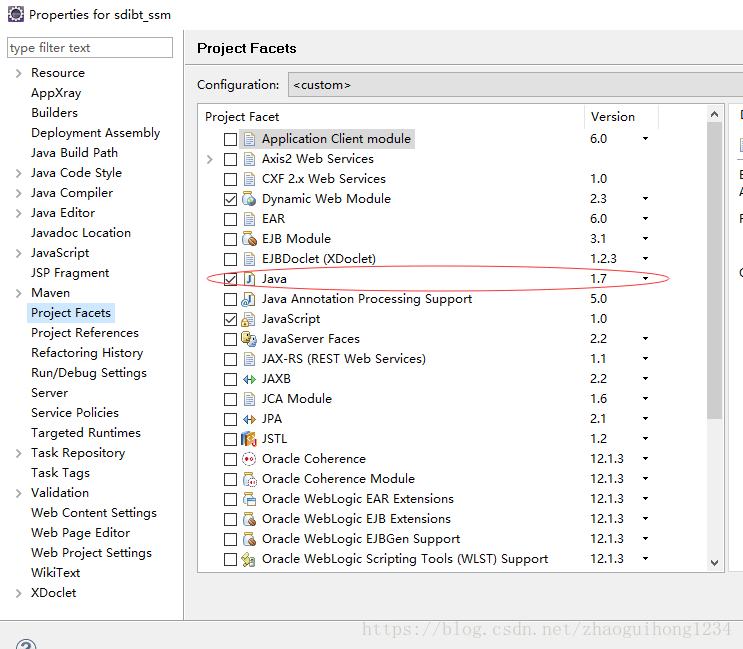Viewport: 743px width, 649px height.
Task: Click the facet list scroll down arrow
Action: pos(715,563)
